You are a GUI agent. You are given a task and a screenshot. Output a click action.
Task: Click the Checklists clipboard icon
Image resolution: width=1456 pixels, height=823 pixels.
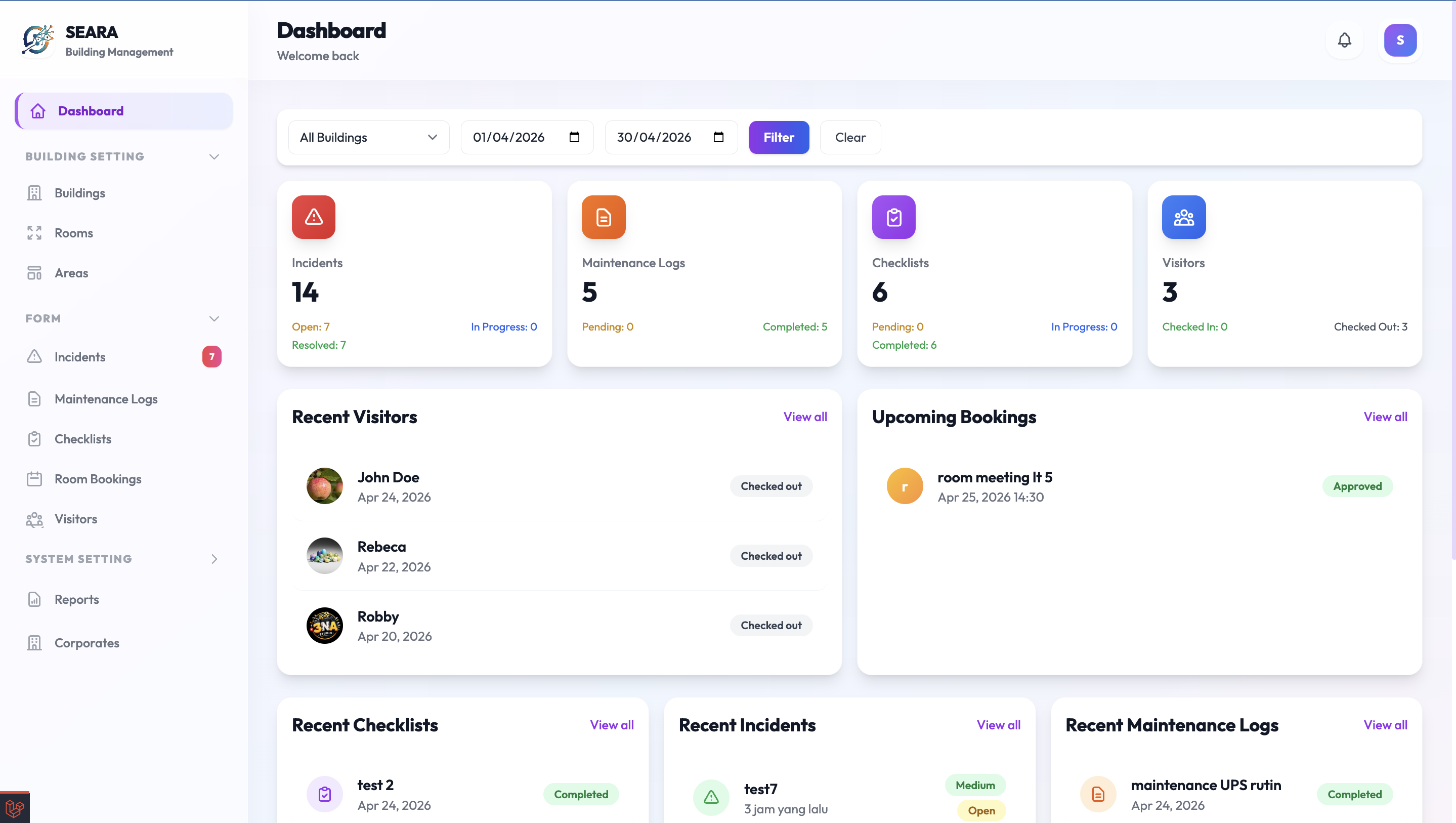click(x=34, y=438)
